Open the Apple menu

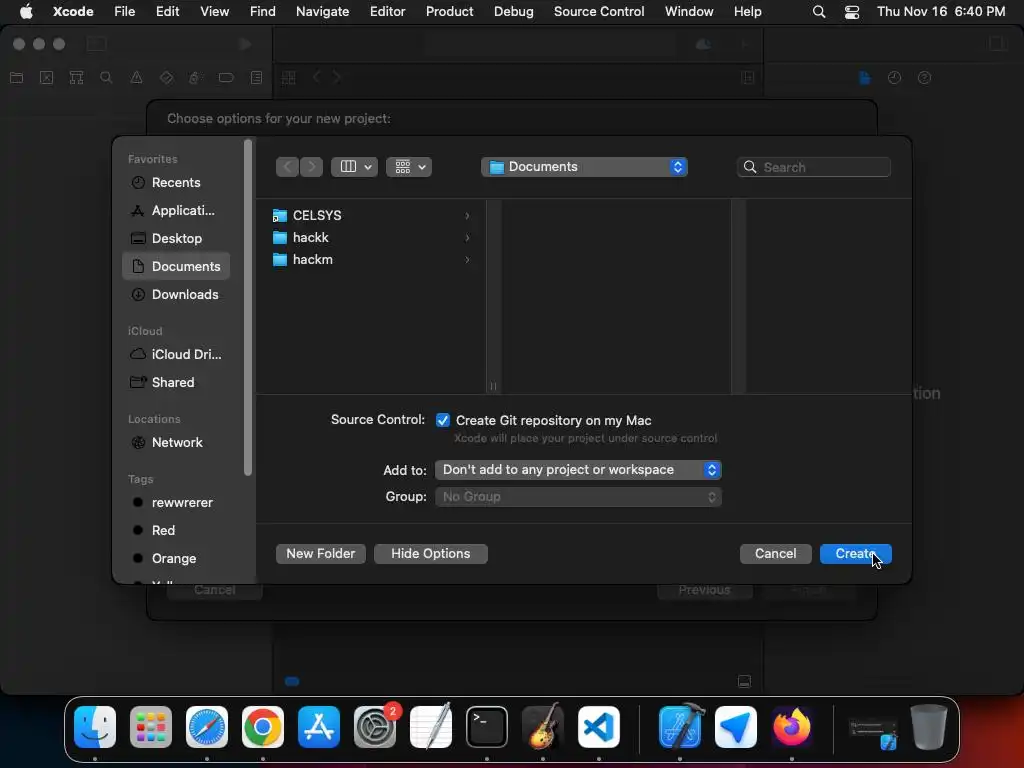[26, 11]
